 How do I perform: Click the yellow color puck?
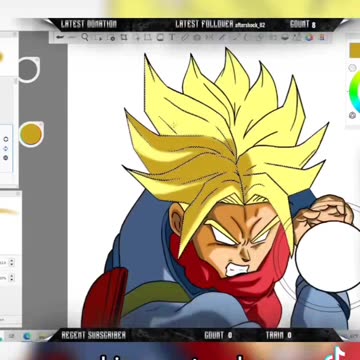[31, 134]
